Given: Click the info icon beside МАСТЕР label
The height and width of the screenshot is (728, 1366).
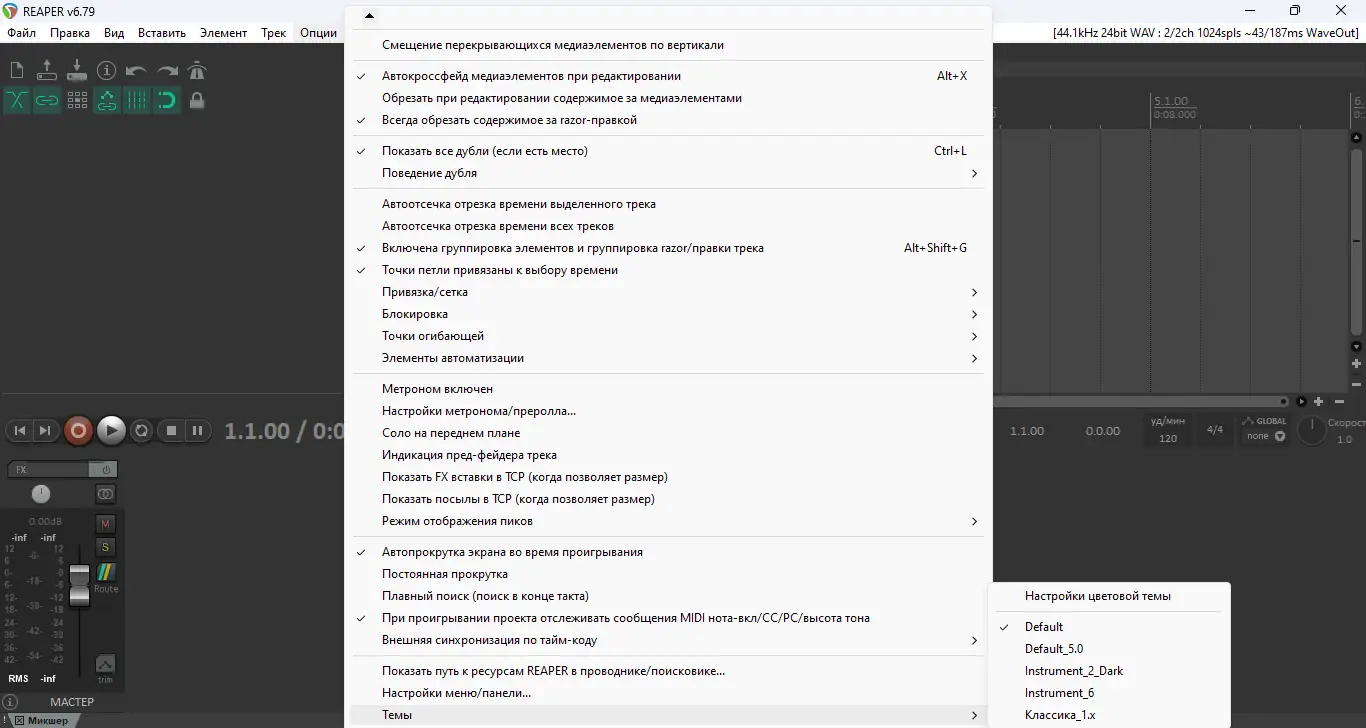Looking at the screenshot, I should point(10,702).
